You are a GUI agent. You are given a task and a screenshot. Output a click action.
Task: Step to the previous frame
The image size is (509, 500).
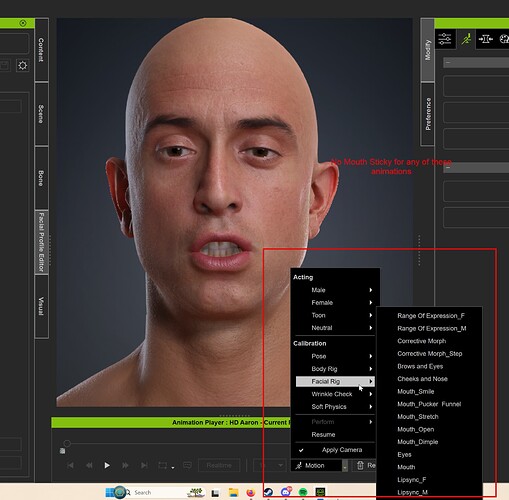click(x=89, y=465)
